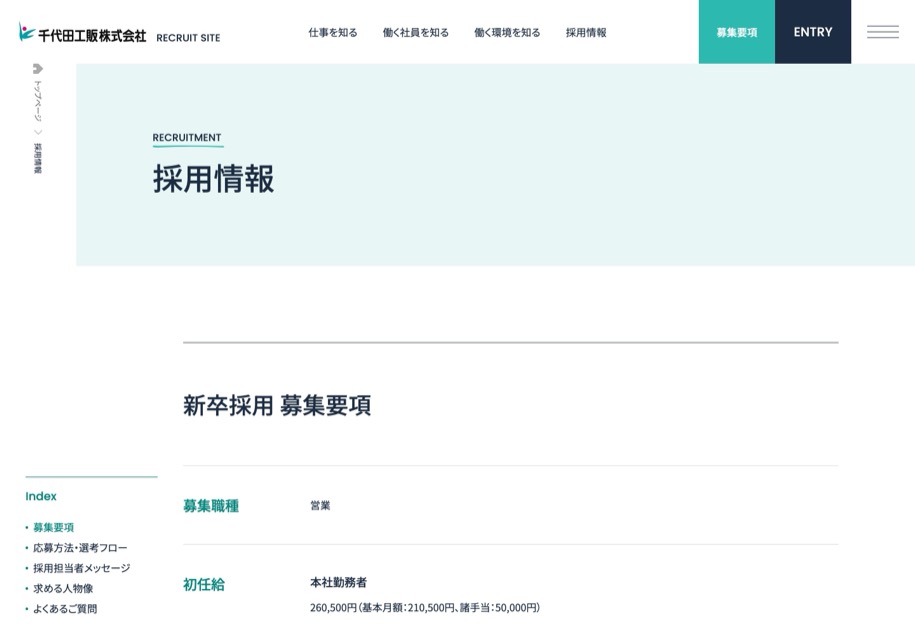The width and height of the screenshot is (915, 635).
Task: Jump to 求める人物像 in Index
Action: click(63, 588)
